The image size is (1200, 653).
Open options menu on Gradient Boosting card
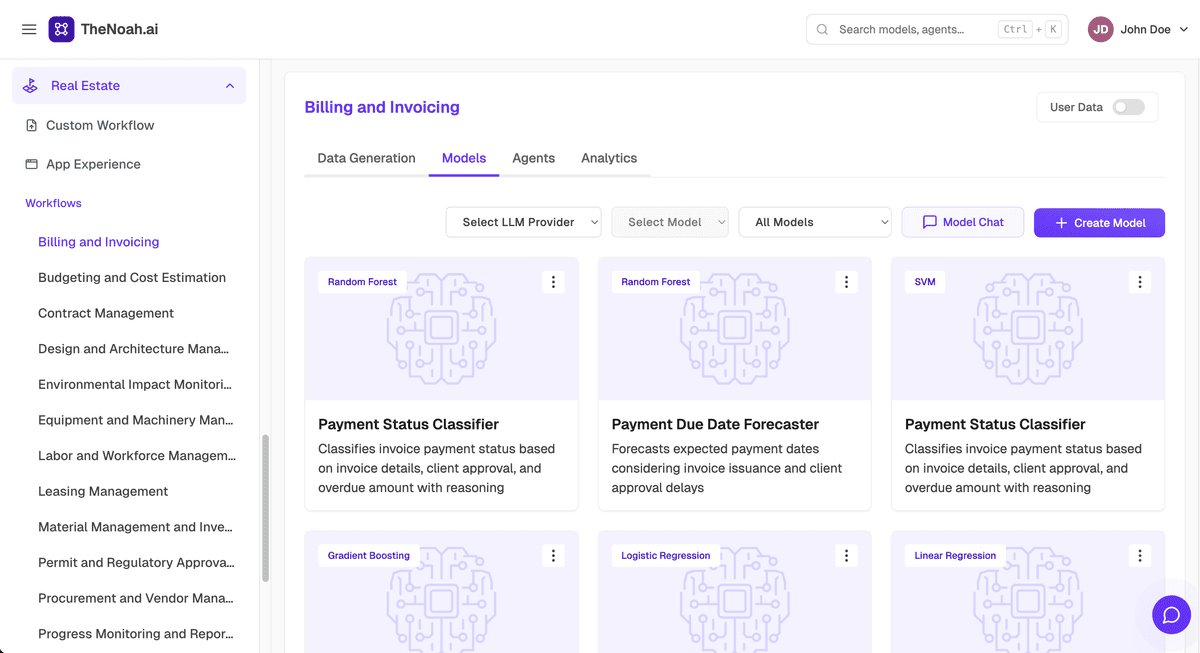(x=553, y=555)
